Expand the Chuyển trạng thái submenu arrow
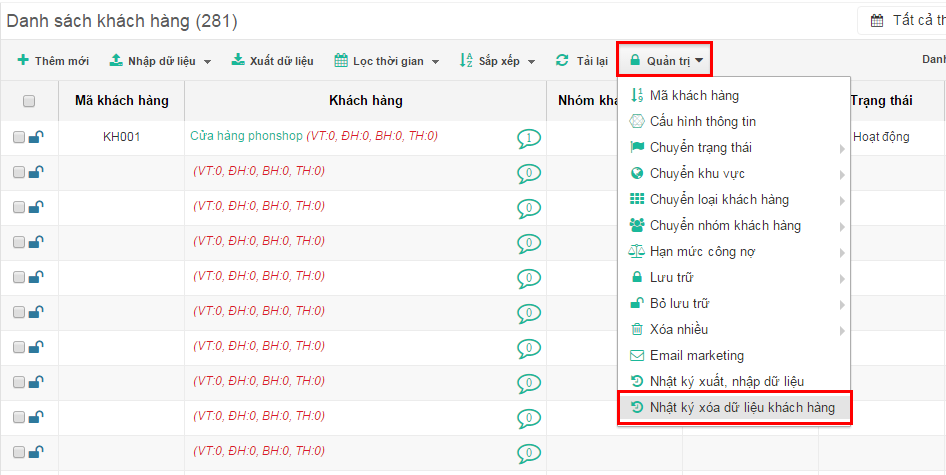 pyautogui.click(x=842, y=148)
